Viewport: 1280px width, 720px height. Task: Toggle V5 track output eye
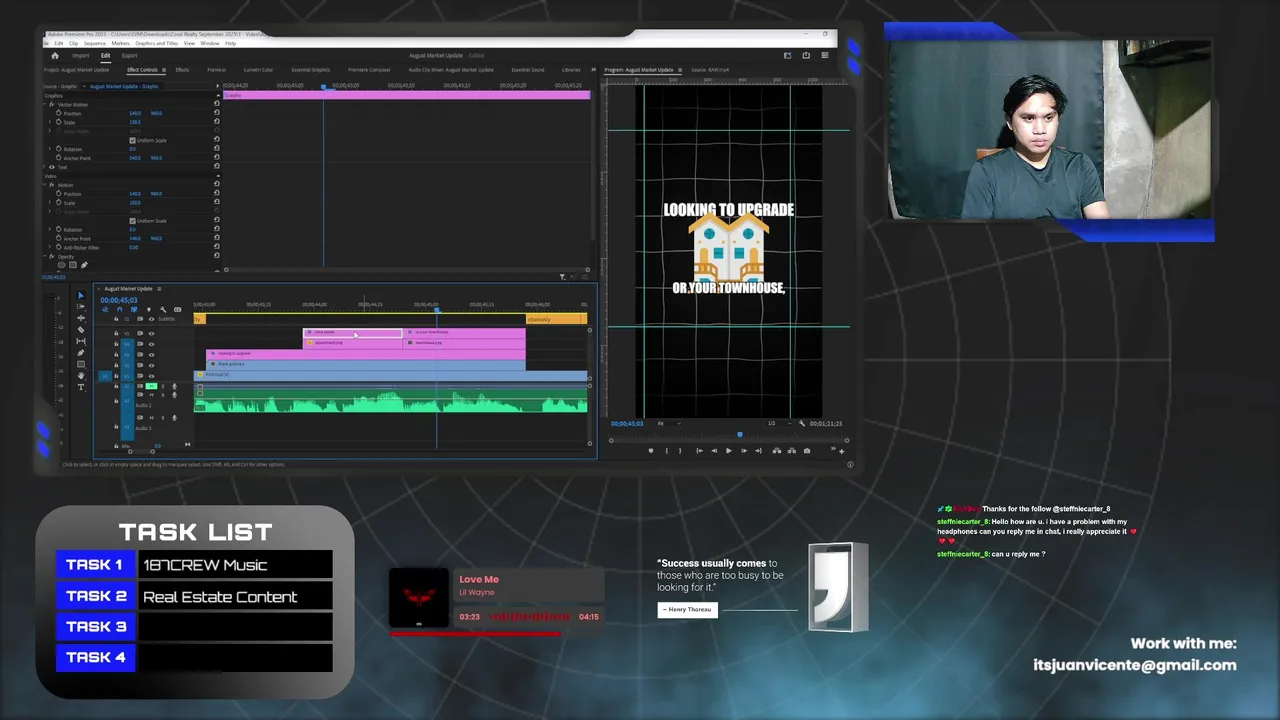point(151,333)
